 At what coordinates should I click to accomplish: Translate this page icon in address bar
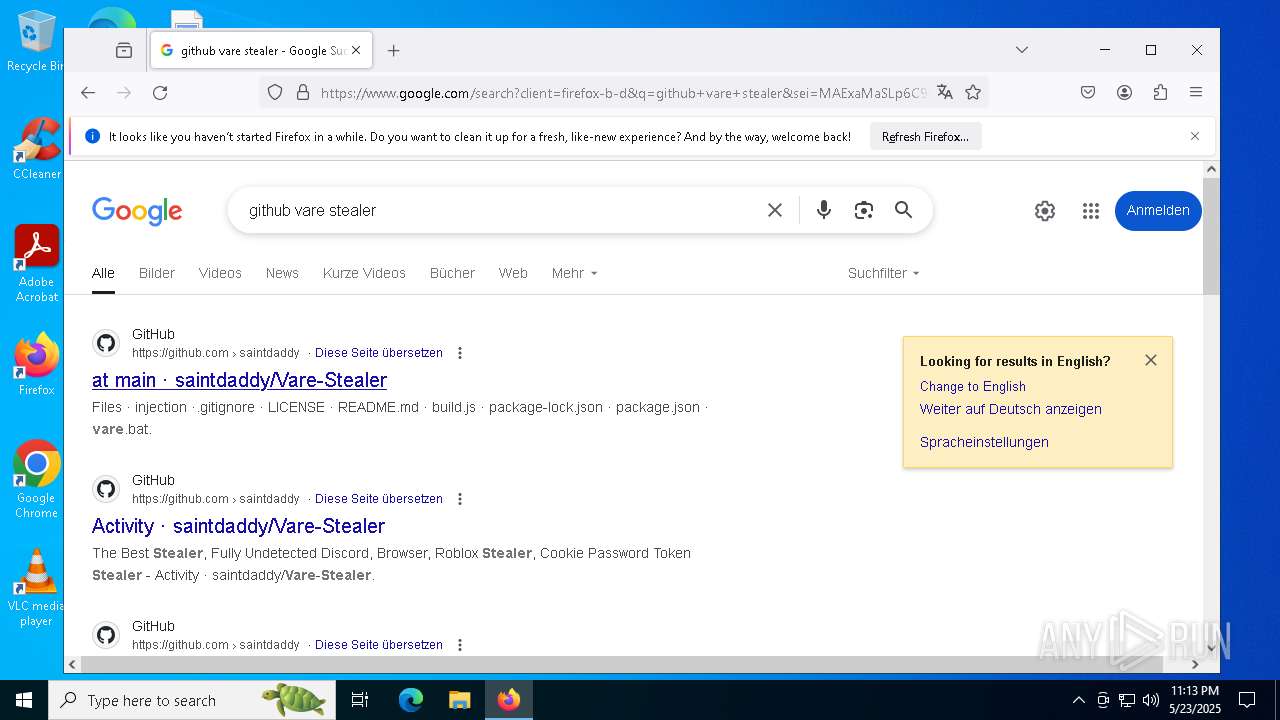[944, 93]
